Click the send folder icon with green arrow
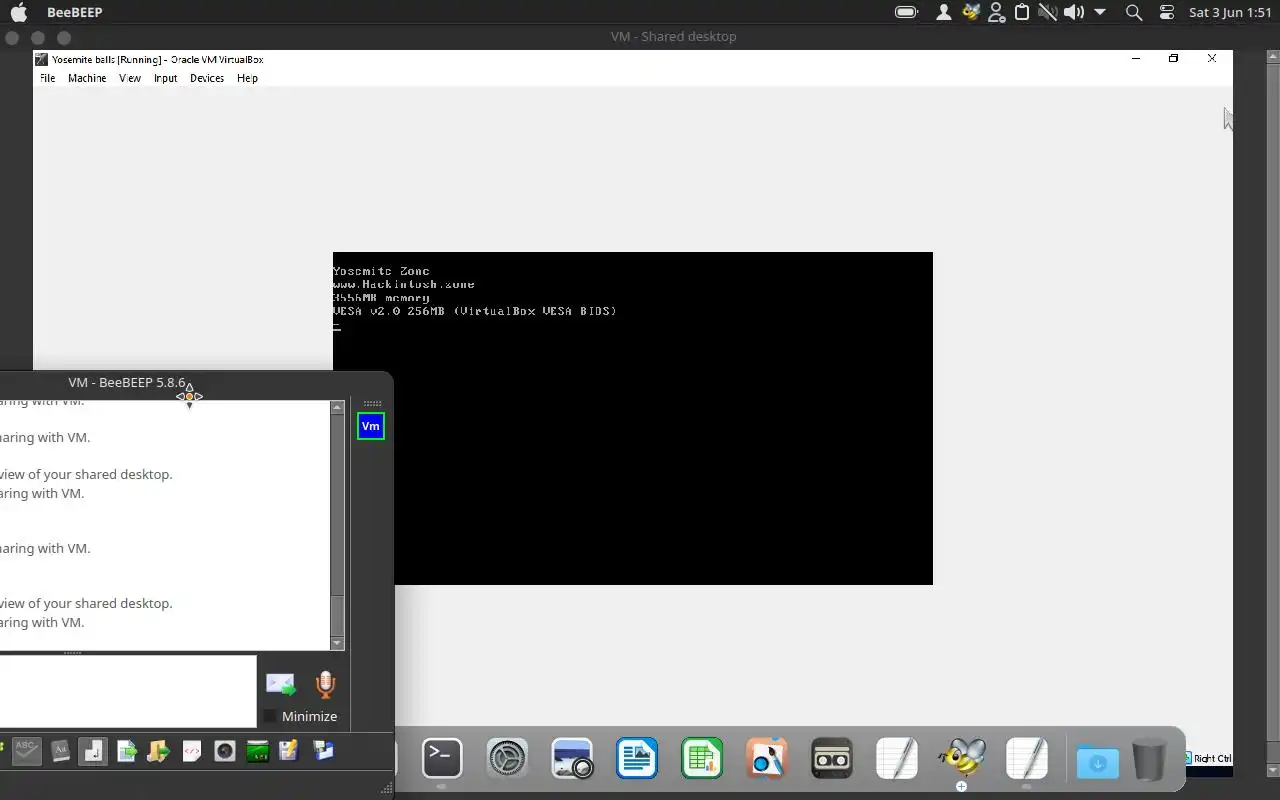The image size is (1280, 800). pos(158,750)
